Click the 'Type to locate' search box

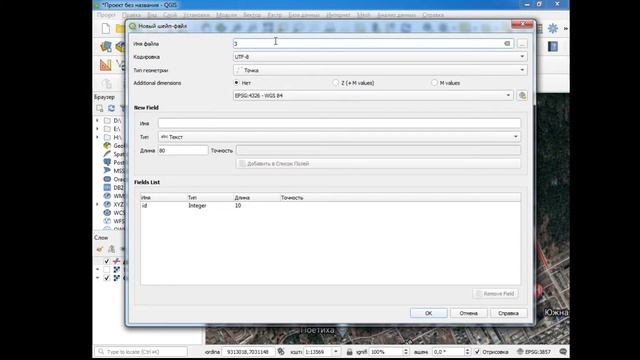141,351
